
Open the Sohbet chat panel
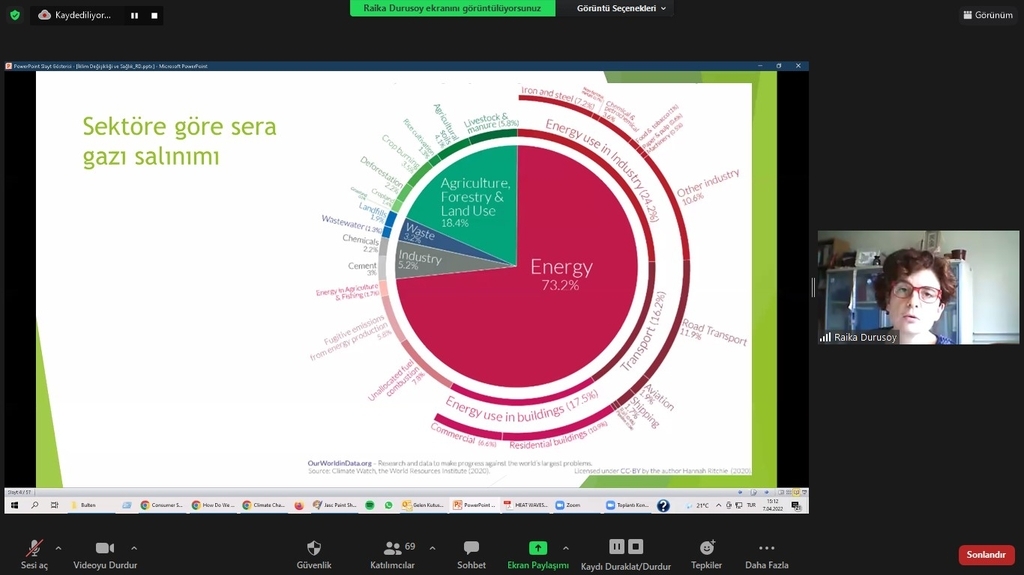point(471,549)
